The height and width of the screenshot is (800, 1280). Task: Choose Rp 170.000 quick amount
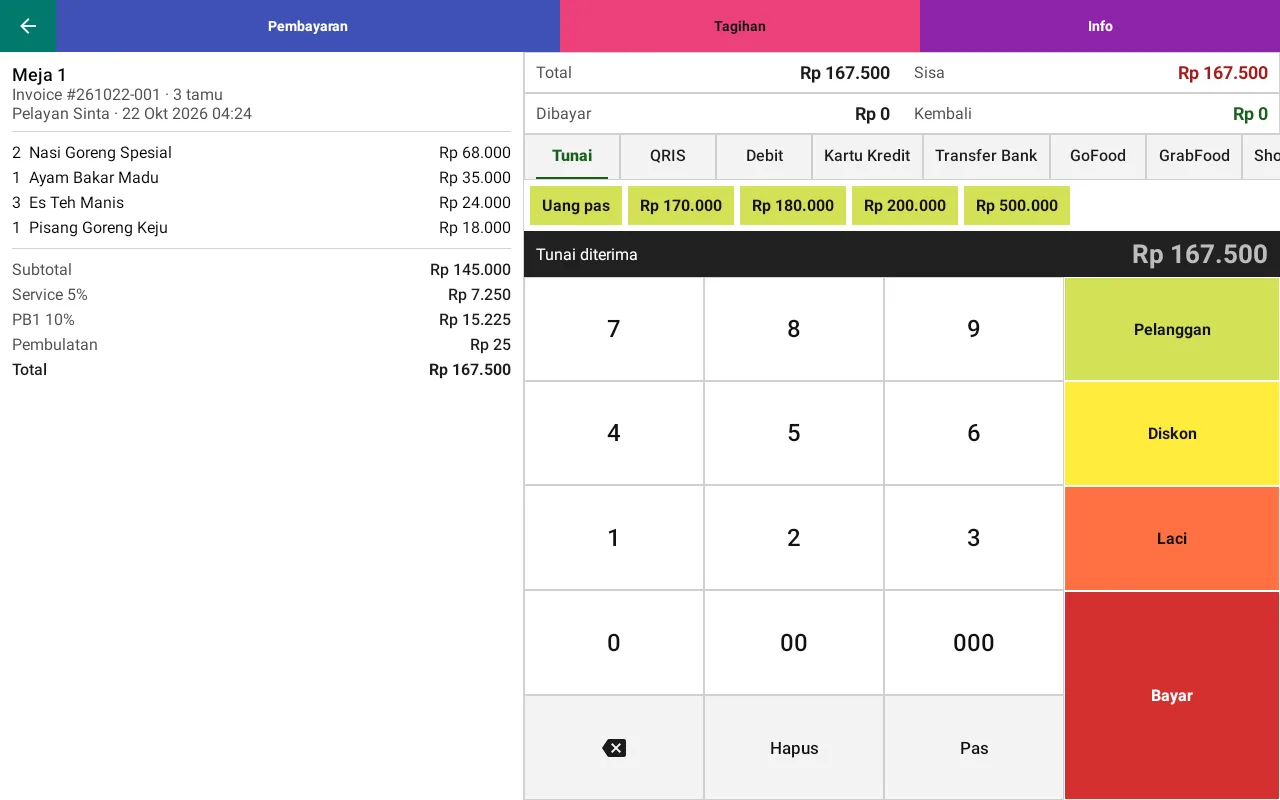(x=681, y=205)
